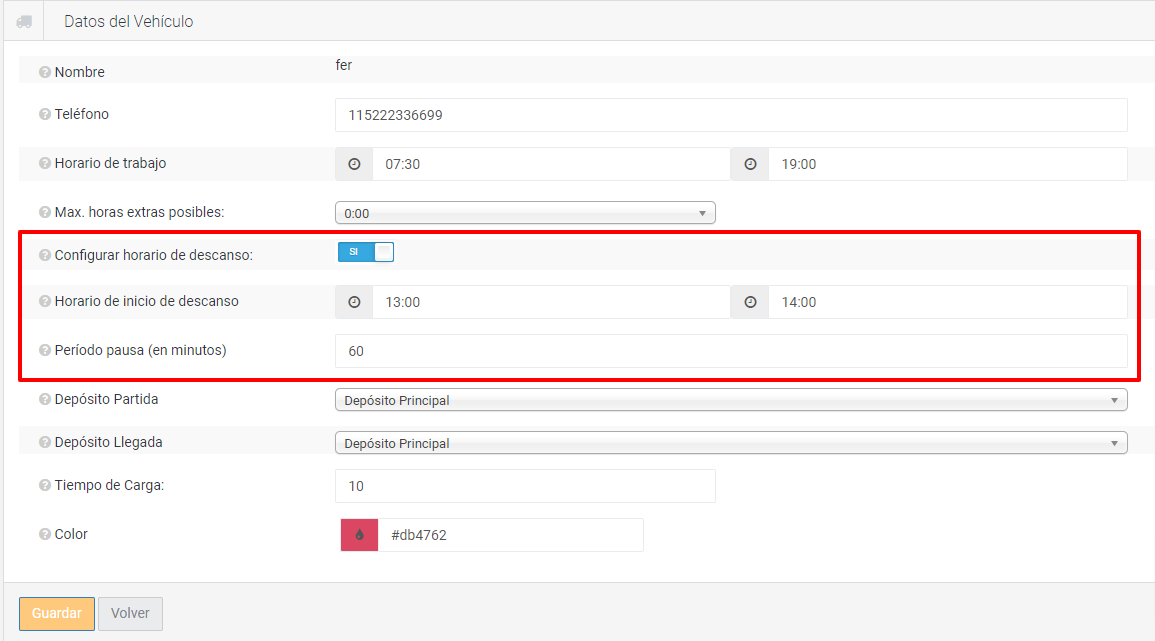Expand the Depósito Partida dropdown
The height and width of the screenshot is (641, 1155).
pos(730,400)
